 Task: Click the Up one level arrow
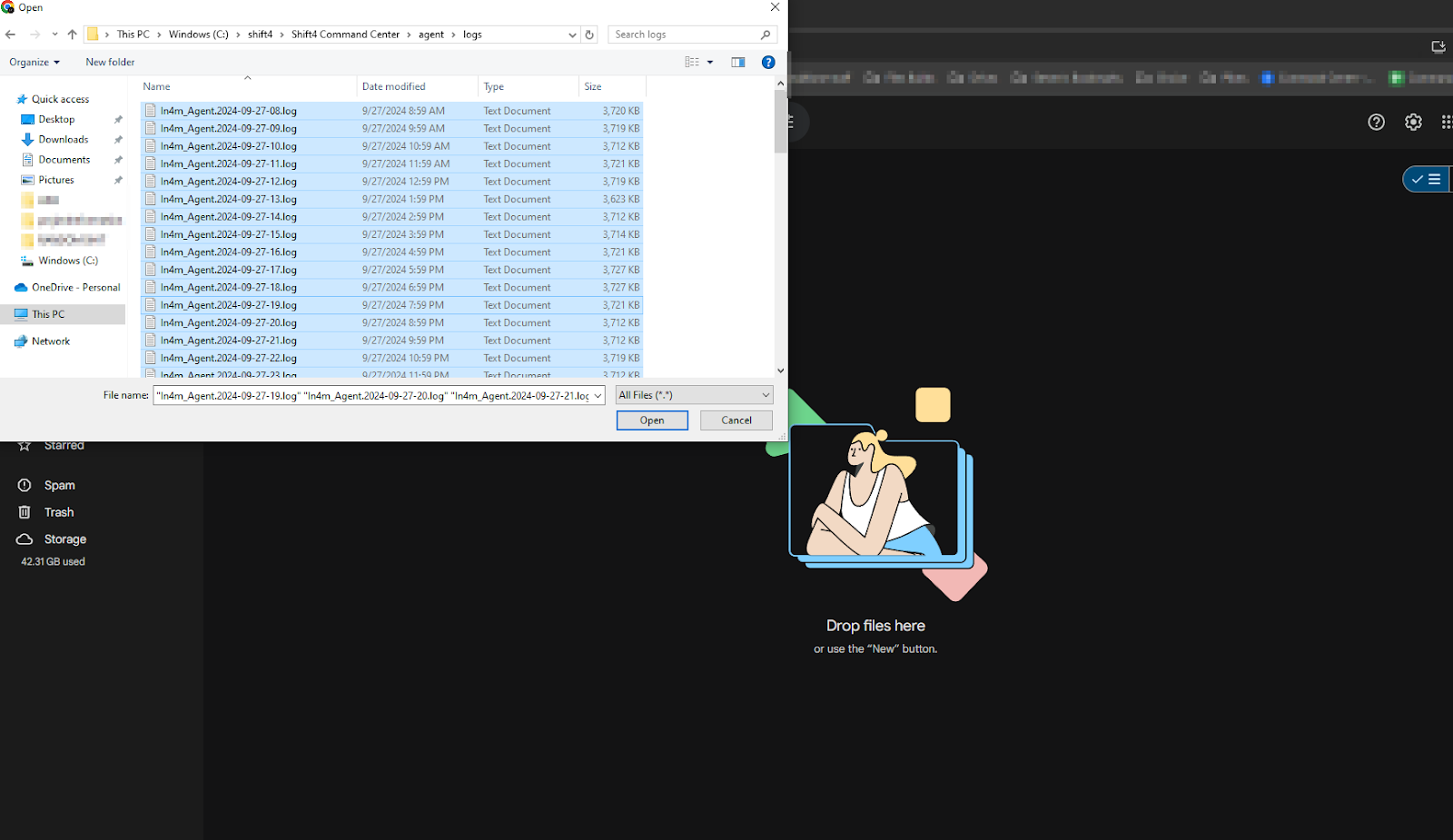click(x=73, y=35)
